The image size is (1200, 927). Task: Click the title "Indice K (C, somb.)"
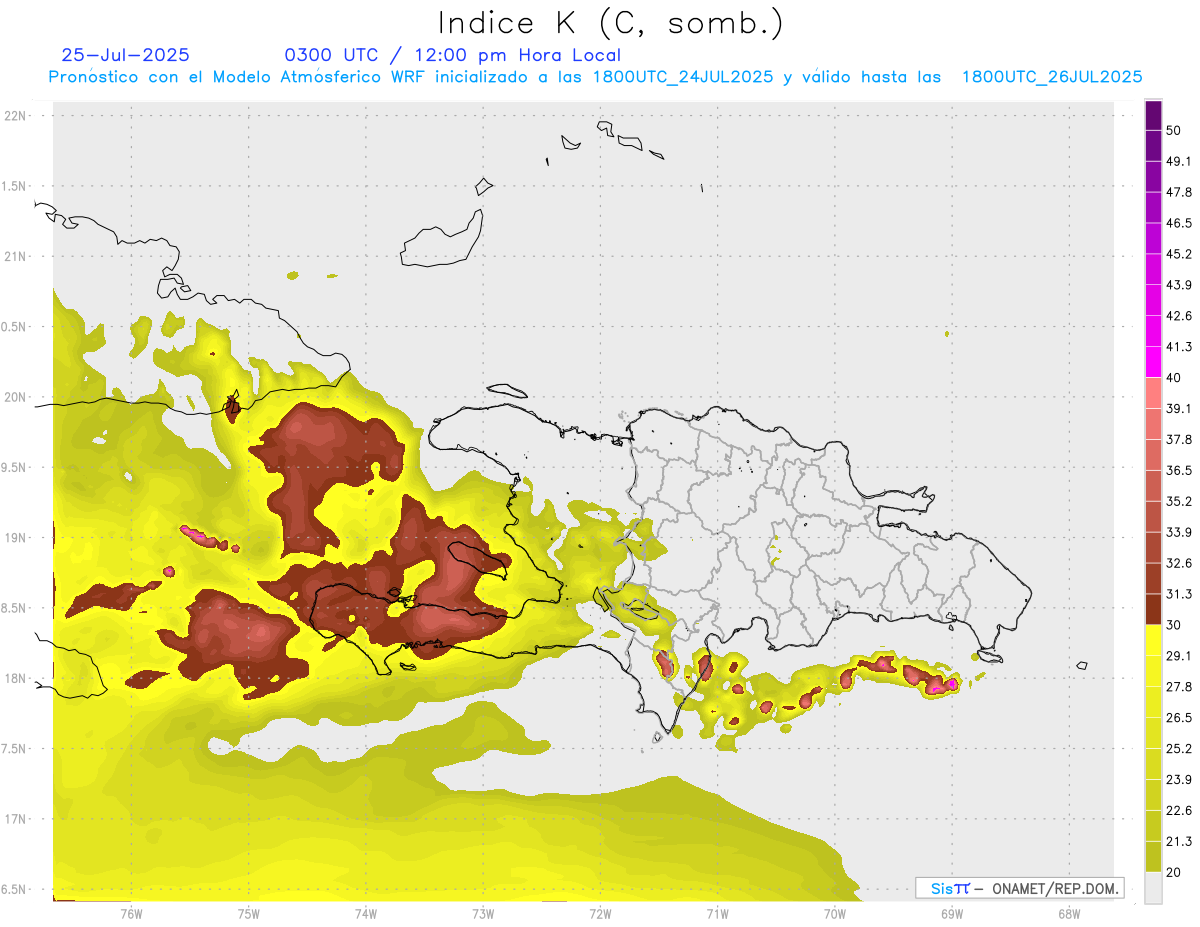point(611,23)
